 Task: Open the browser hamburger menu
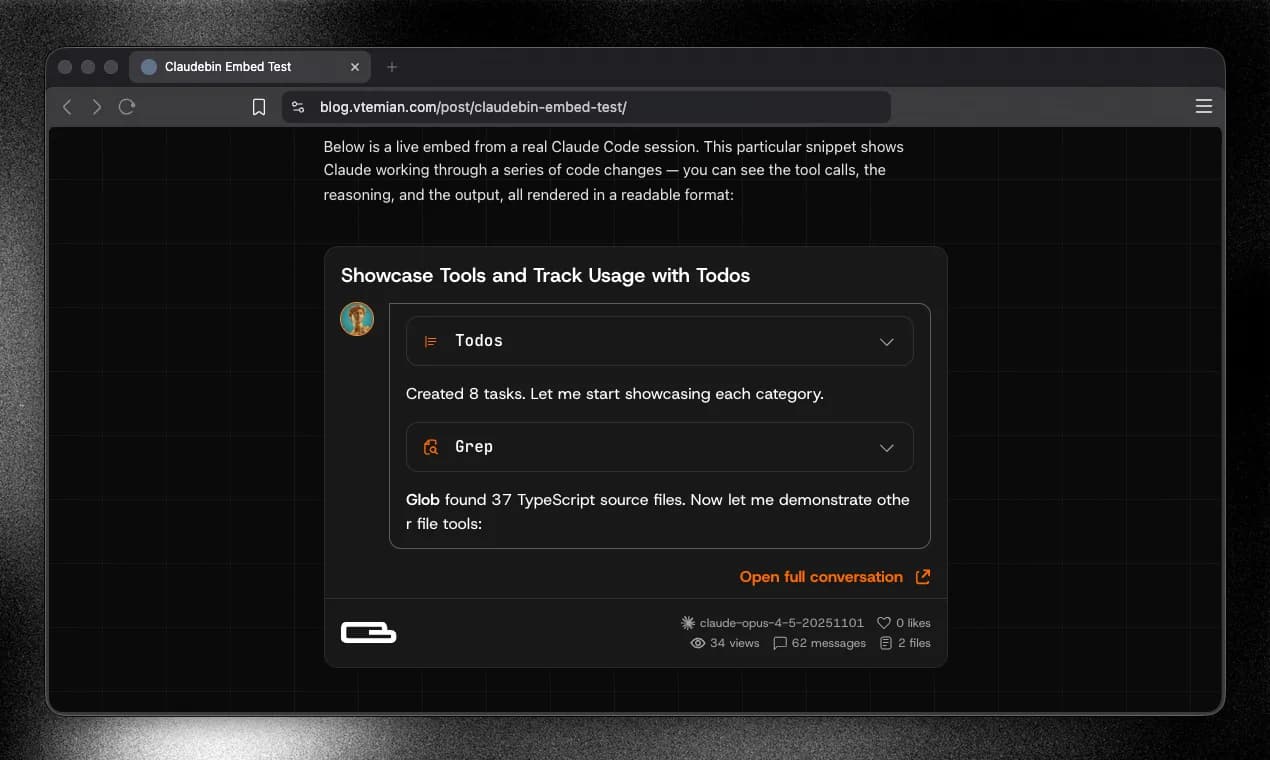(x=1204, y=106)
